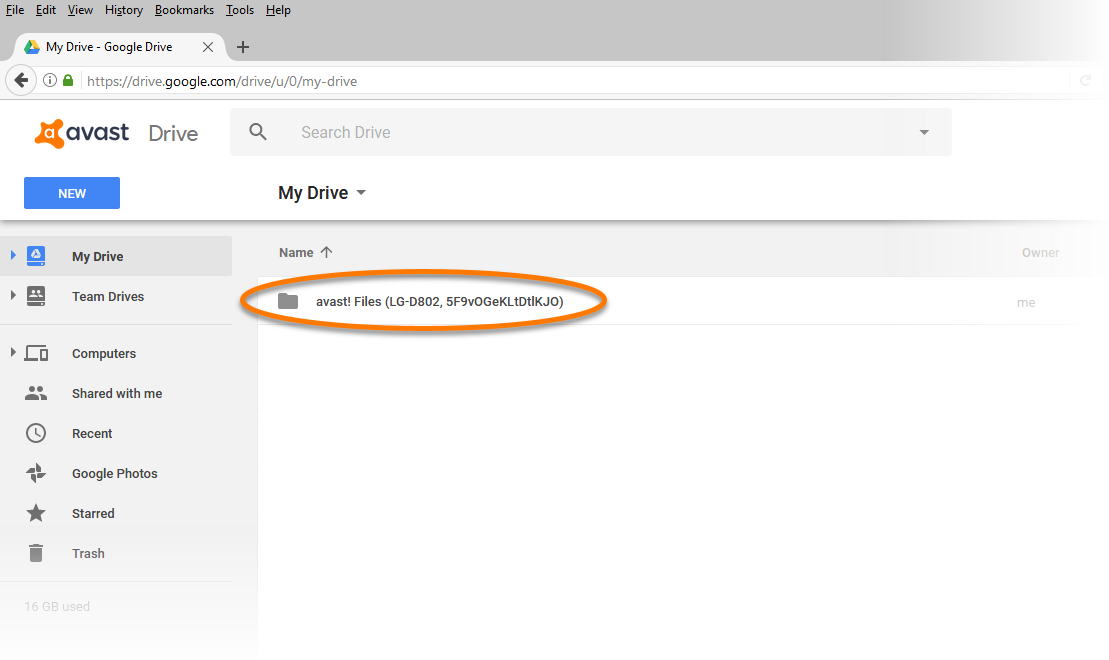
Task: Click the Shared with me people icon
Action: pos(36,393)
